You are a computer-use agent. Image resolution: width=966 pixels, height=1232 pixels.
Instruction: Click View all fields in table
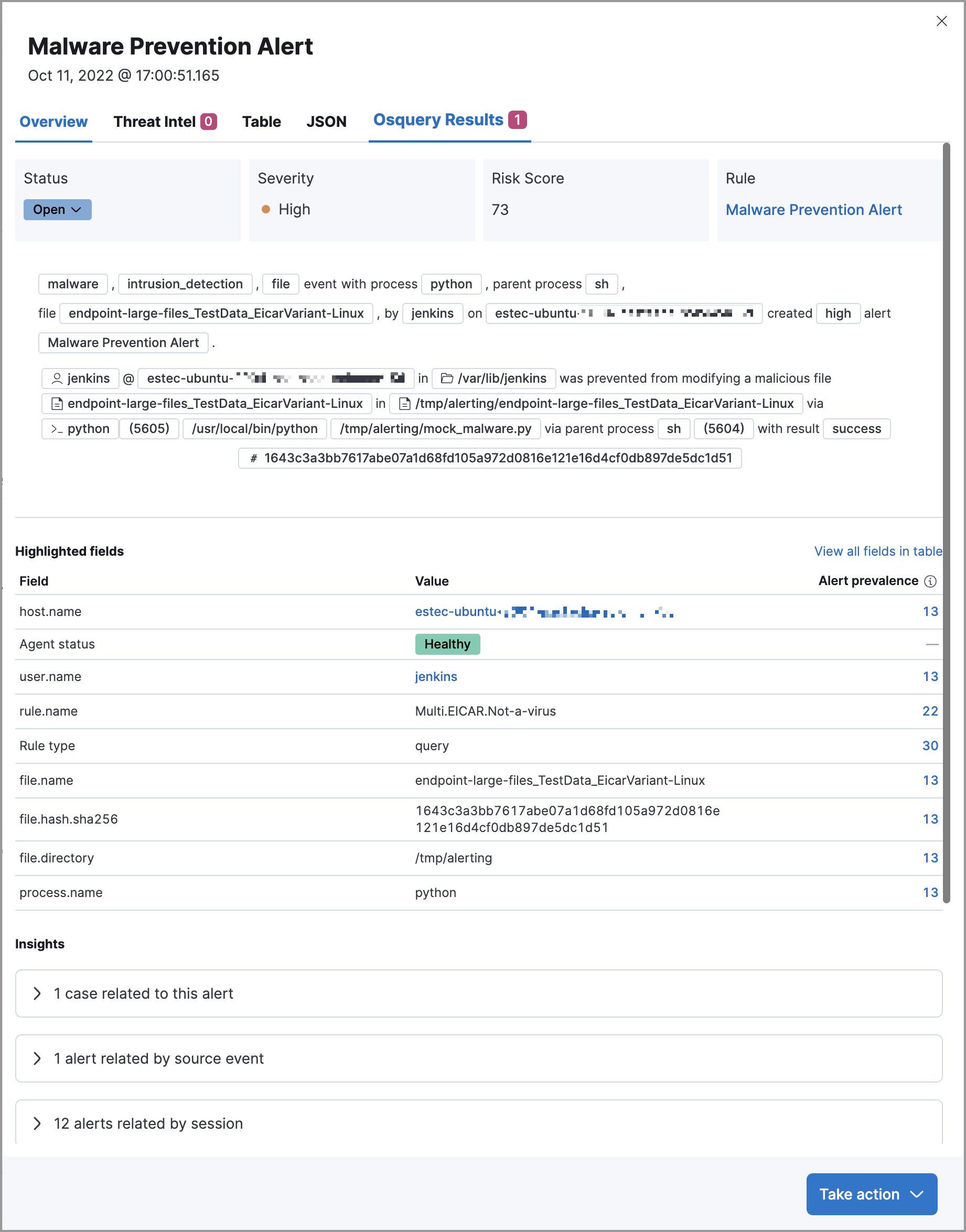[878, 552]
